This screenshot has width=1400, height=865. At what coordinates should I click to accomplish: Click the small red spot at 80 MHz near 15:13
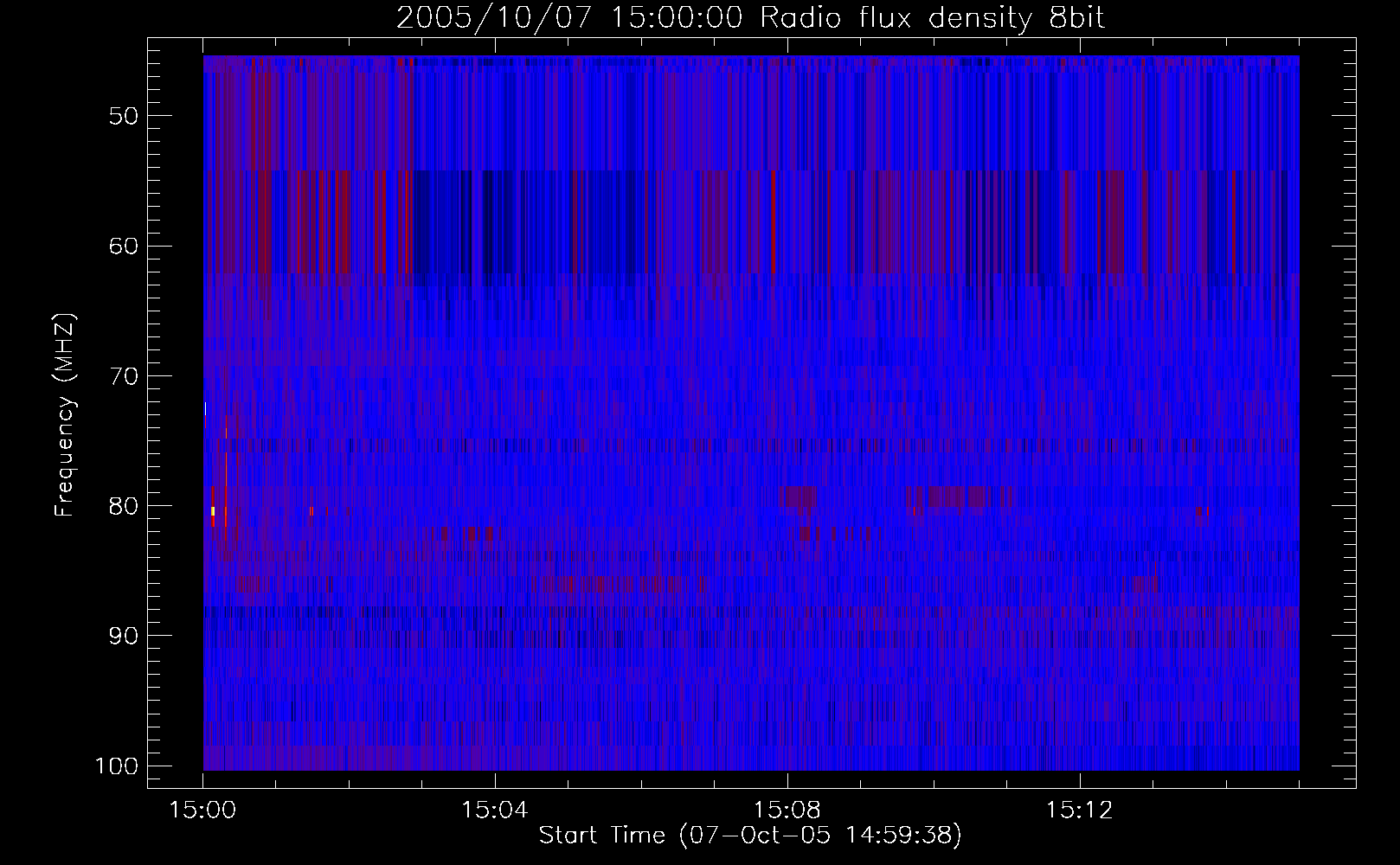[1201, 511]
